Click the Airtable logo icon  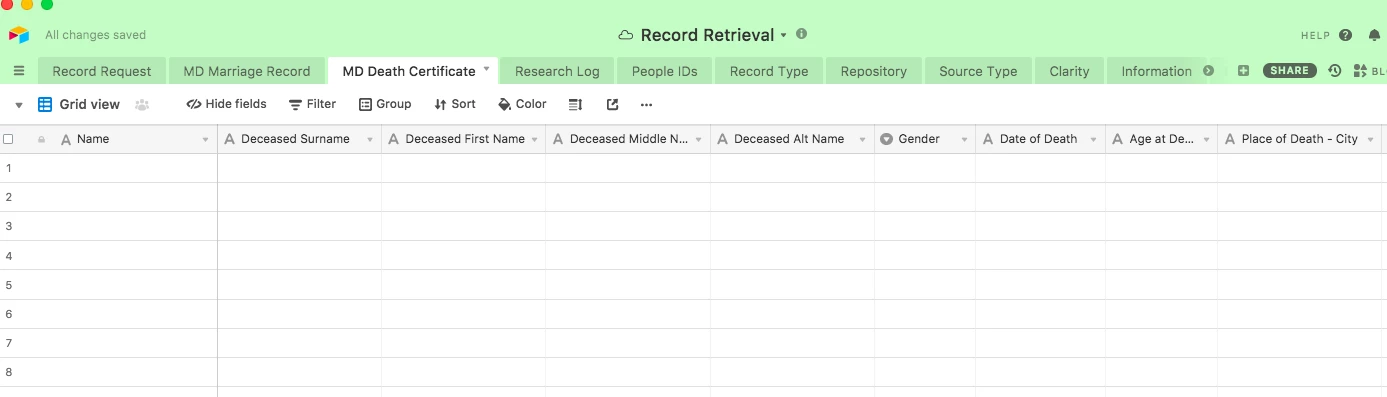[19, 35]
